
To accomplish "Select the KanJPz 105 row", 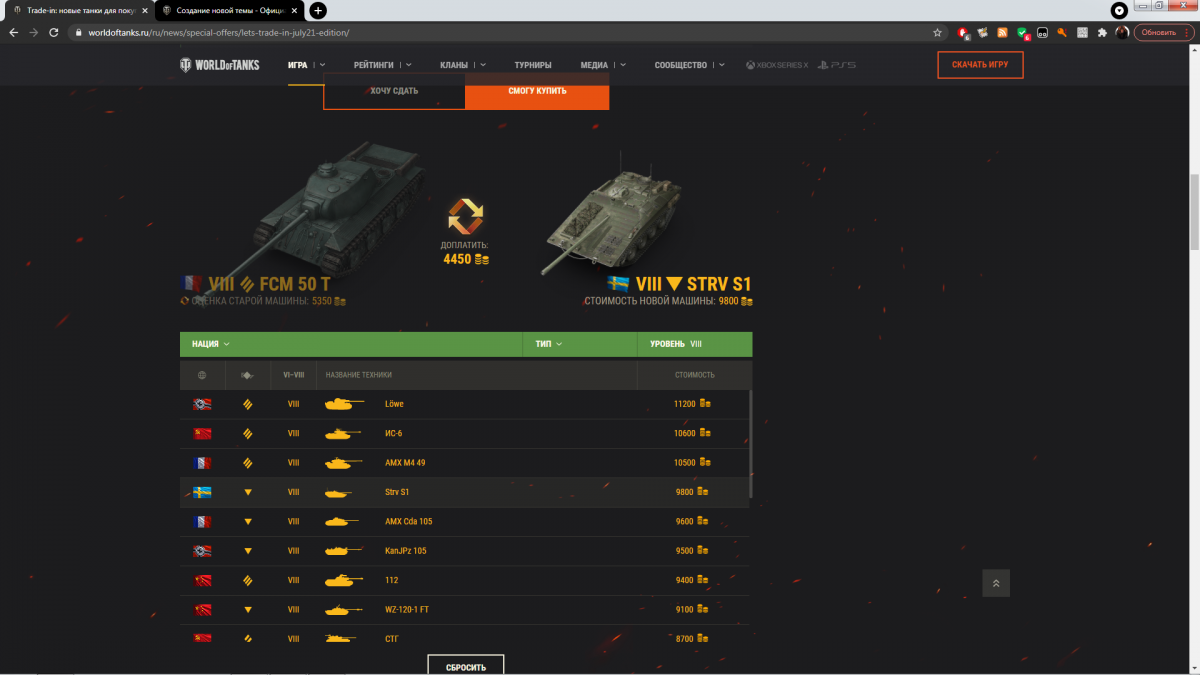I will tap(465, 551).
